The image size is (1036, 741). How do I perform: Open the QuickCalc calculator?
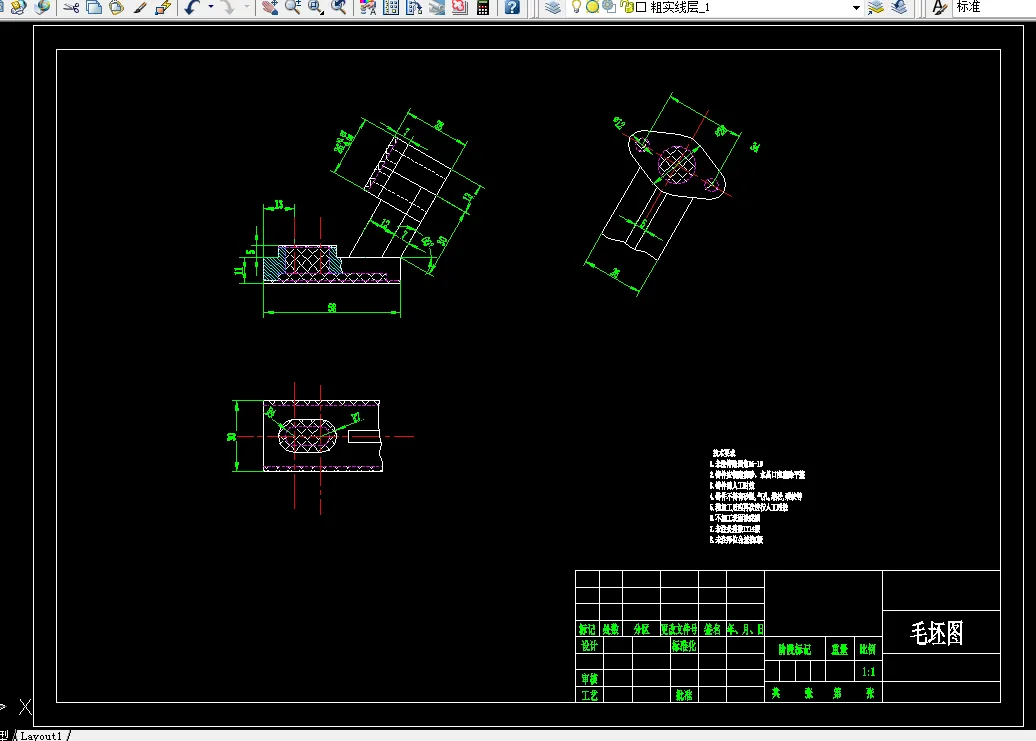pyautogui.click(x=483, y=7)
